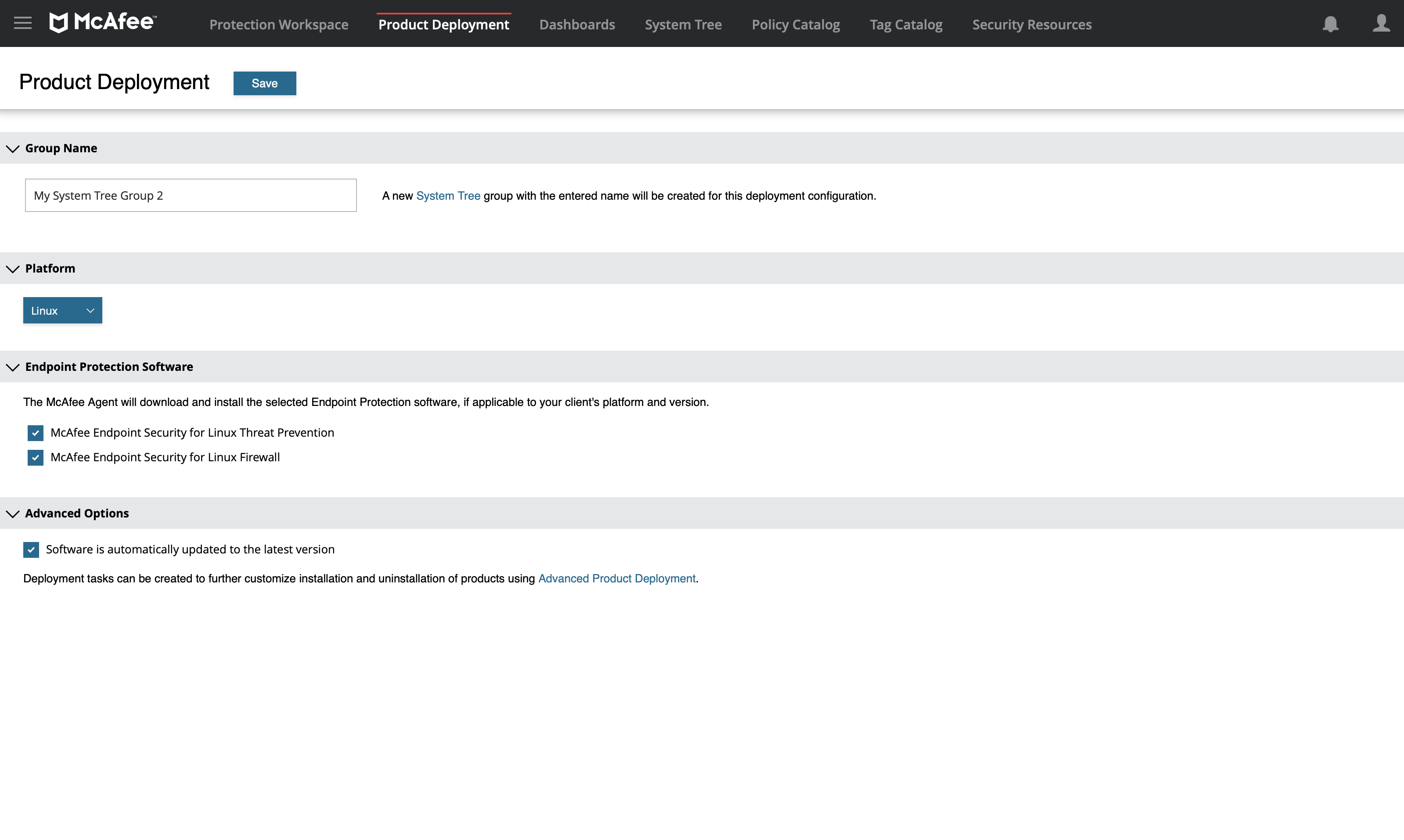The image size is (1404, 840).
Task: Go to Tag Catalog tab
Action: tap(906, 24)
